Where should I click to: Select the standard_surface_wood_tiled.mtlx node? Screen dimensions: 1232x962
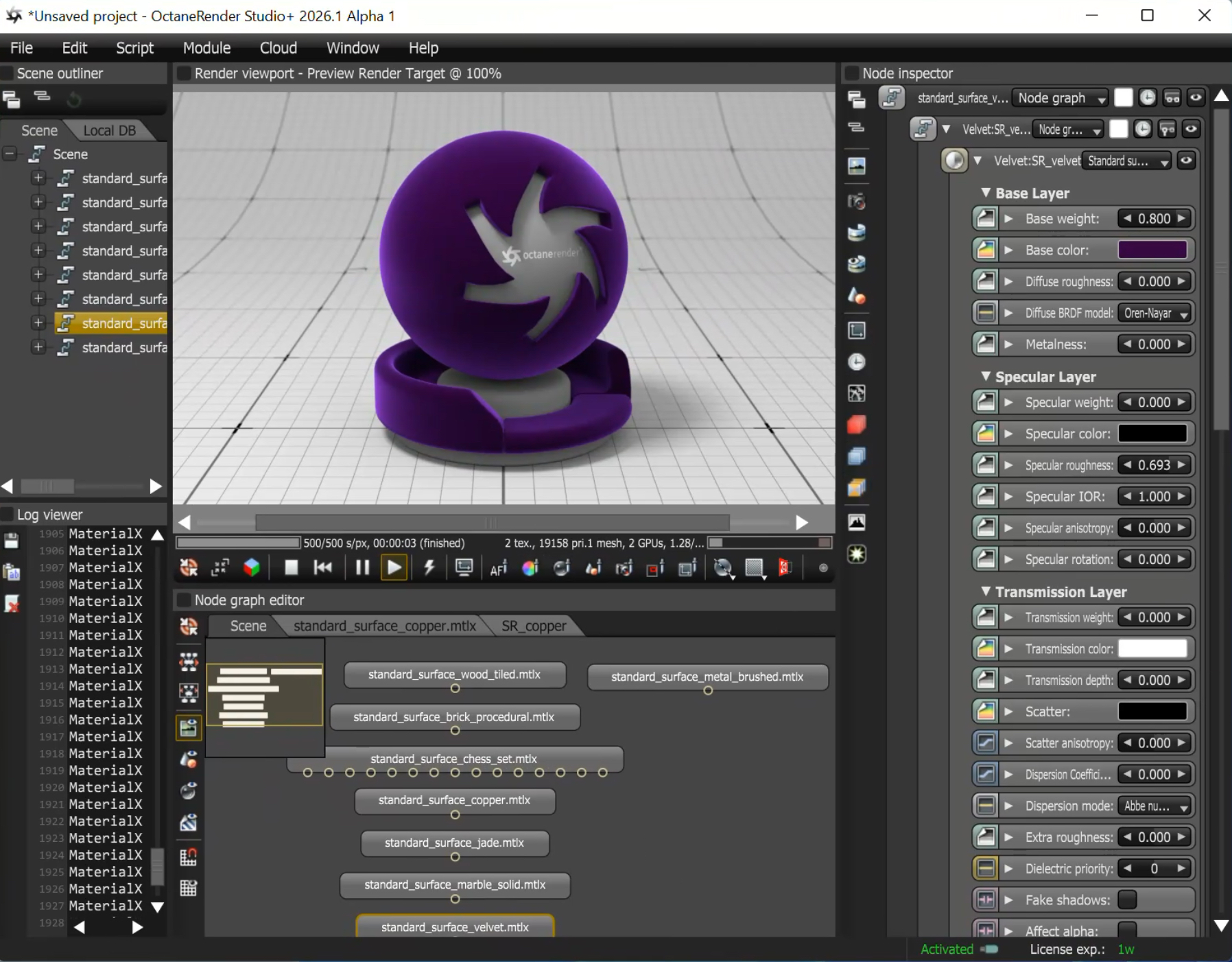(455, 674)
